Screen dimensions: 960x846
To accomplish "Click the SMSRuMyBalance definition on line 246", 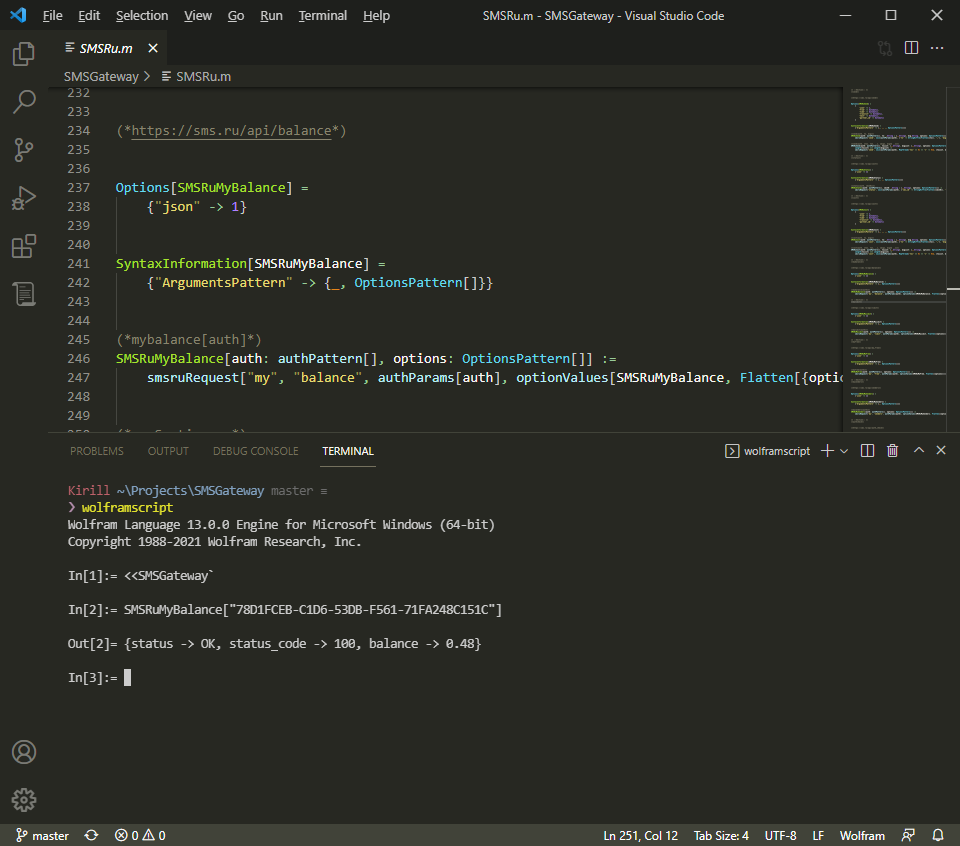I will point(170,359).
